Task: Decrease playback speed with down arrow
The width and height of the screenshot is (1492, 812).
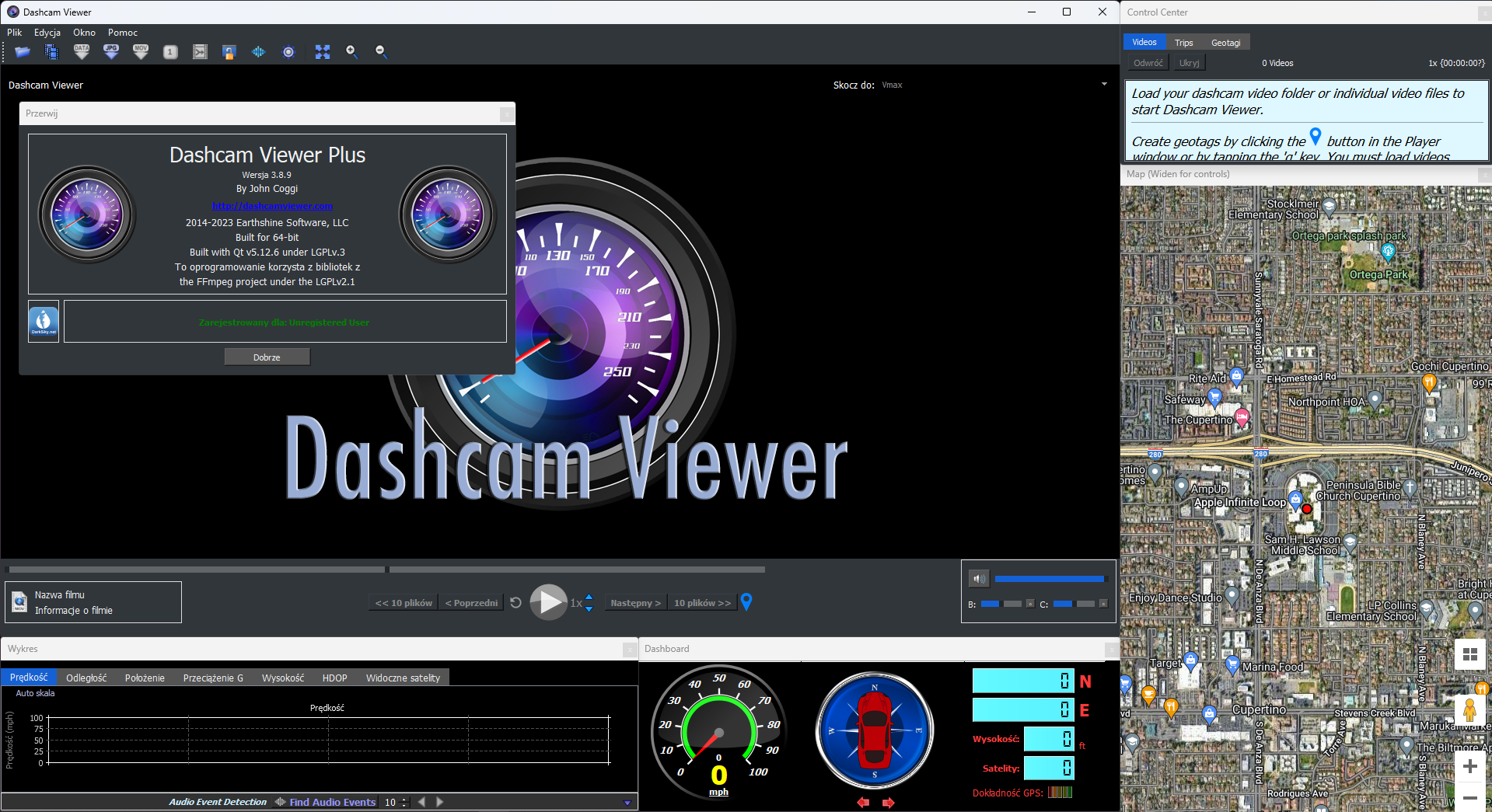Action: coord(589,608)
